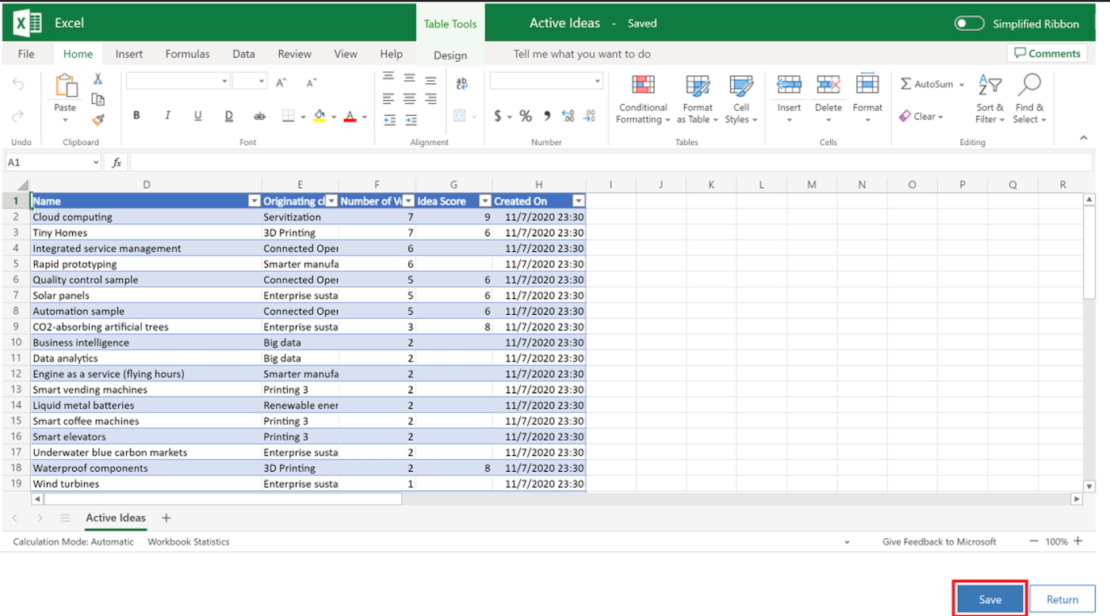1110x616 pixels.
Task: Open the Created On column filter
Action: (578, 200)
